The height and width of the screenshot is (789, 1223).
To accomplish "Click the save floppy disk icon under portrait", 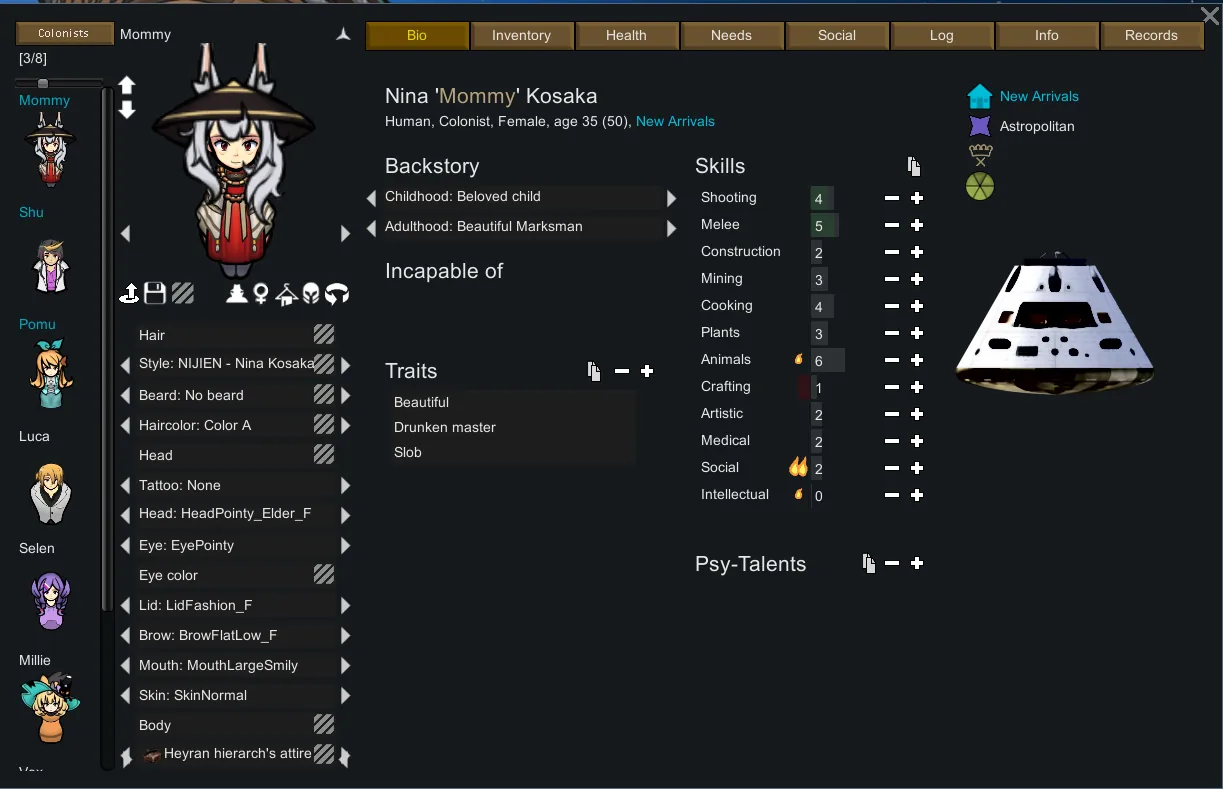I will [x=155, y=293].
